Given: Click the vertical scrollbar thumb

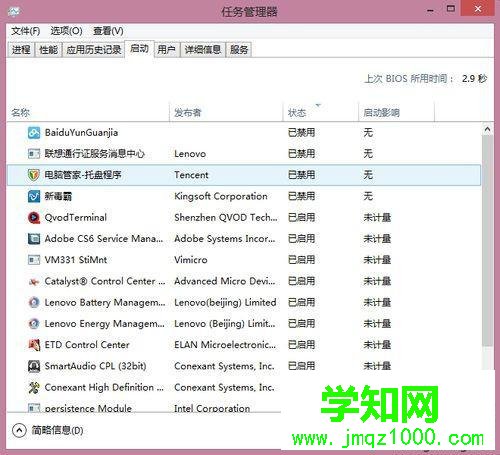Looking at the screenshot, I should point(487,240).
